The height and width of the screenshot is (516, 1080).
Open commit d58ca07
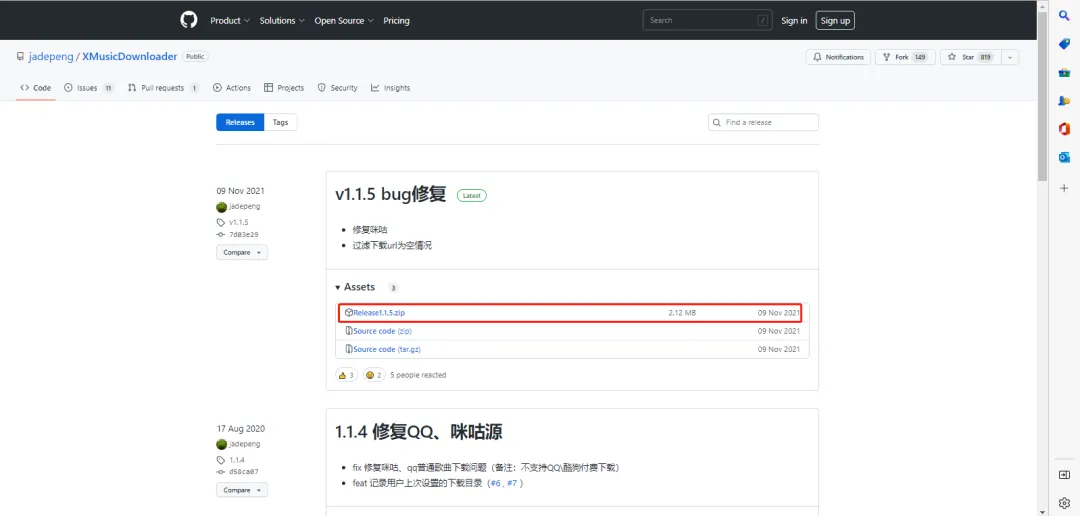pyautogui.click(x=244, y=472)
